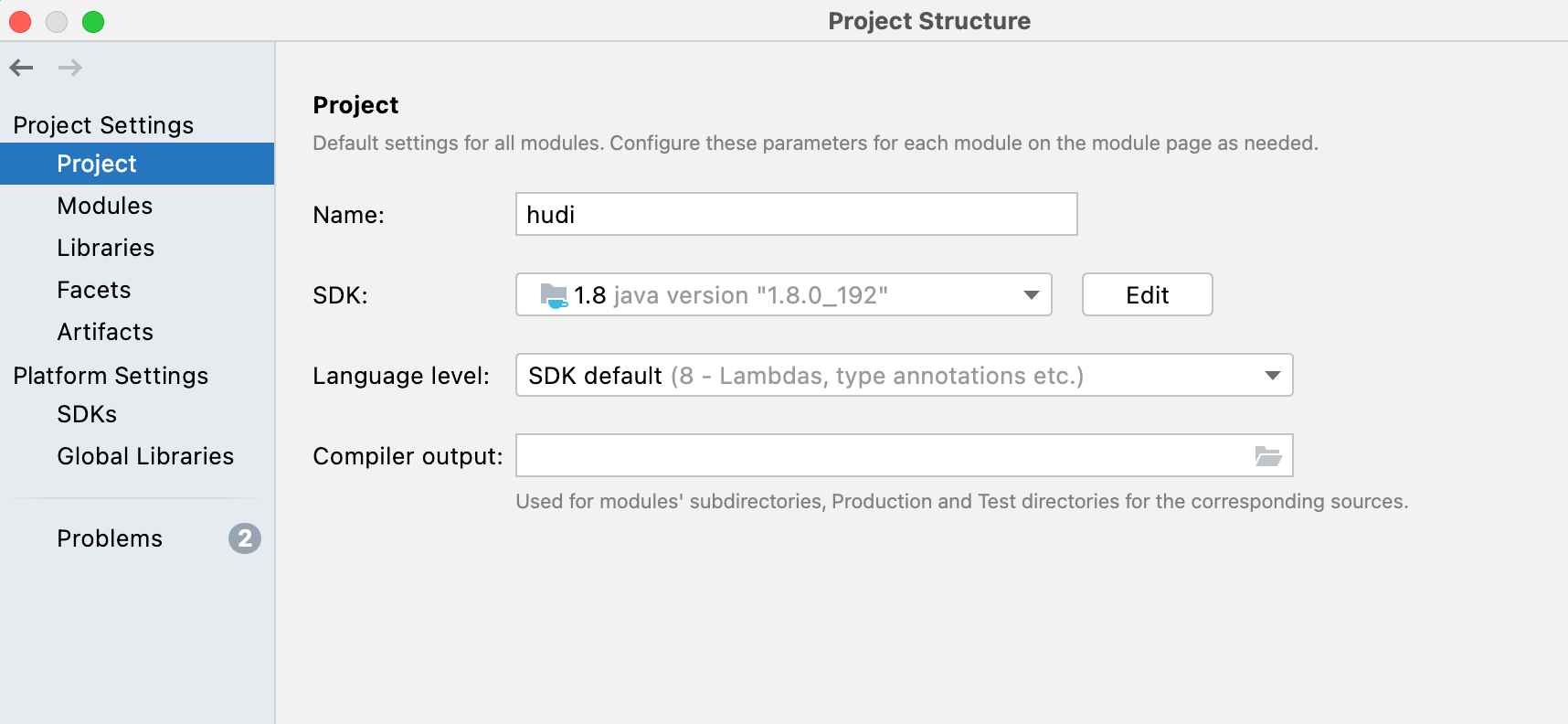Screen dimensions: 1568x724
Task: Click the green maximize window button
Action: coord(93,21)
